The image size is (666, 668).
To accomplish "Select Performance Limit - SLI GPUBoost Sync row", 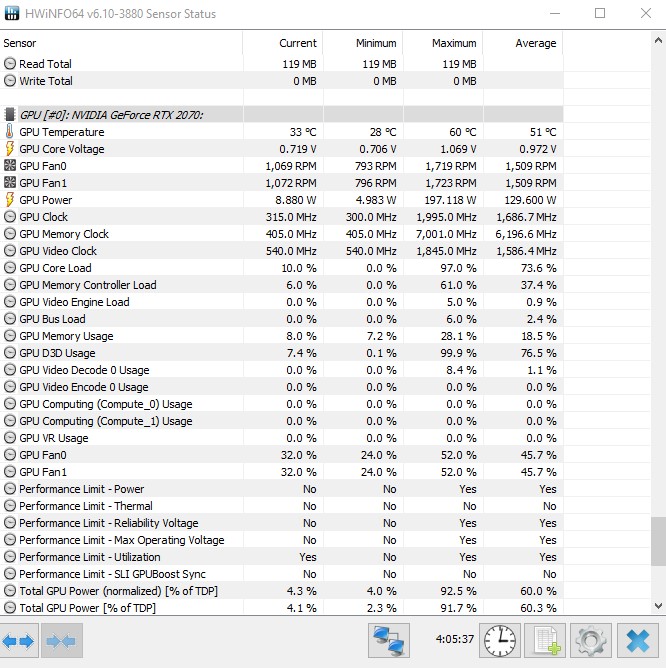I will [282, 574].
